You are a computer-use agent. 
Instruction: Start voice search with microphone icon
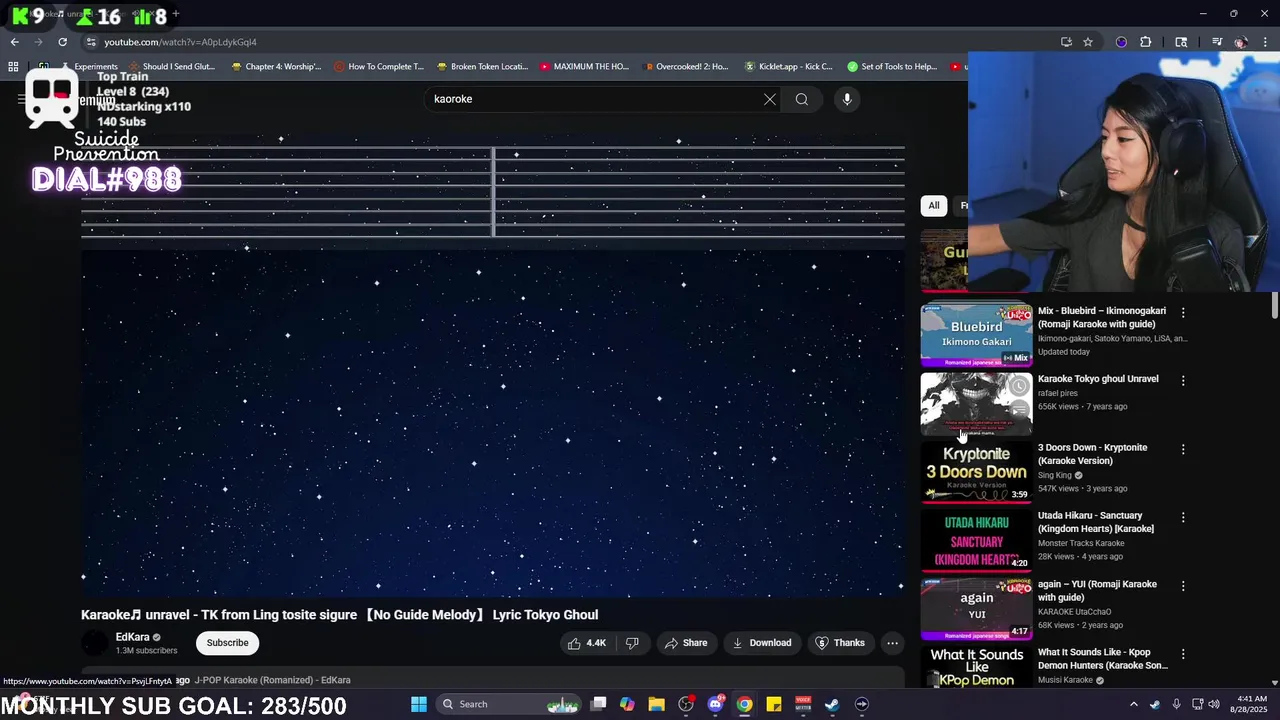coord(847,99)
